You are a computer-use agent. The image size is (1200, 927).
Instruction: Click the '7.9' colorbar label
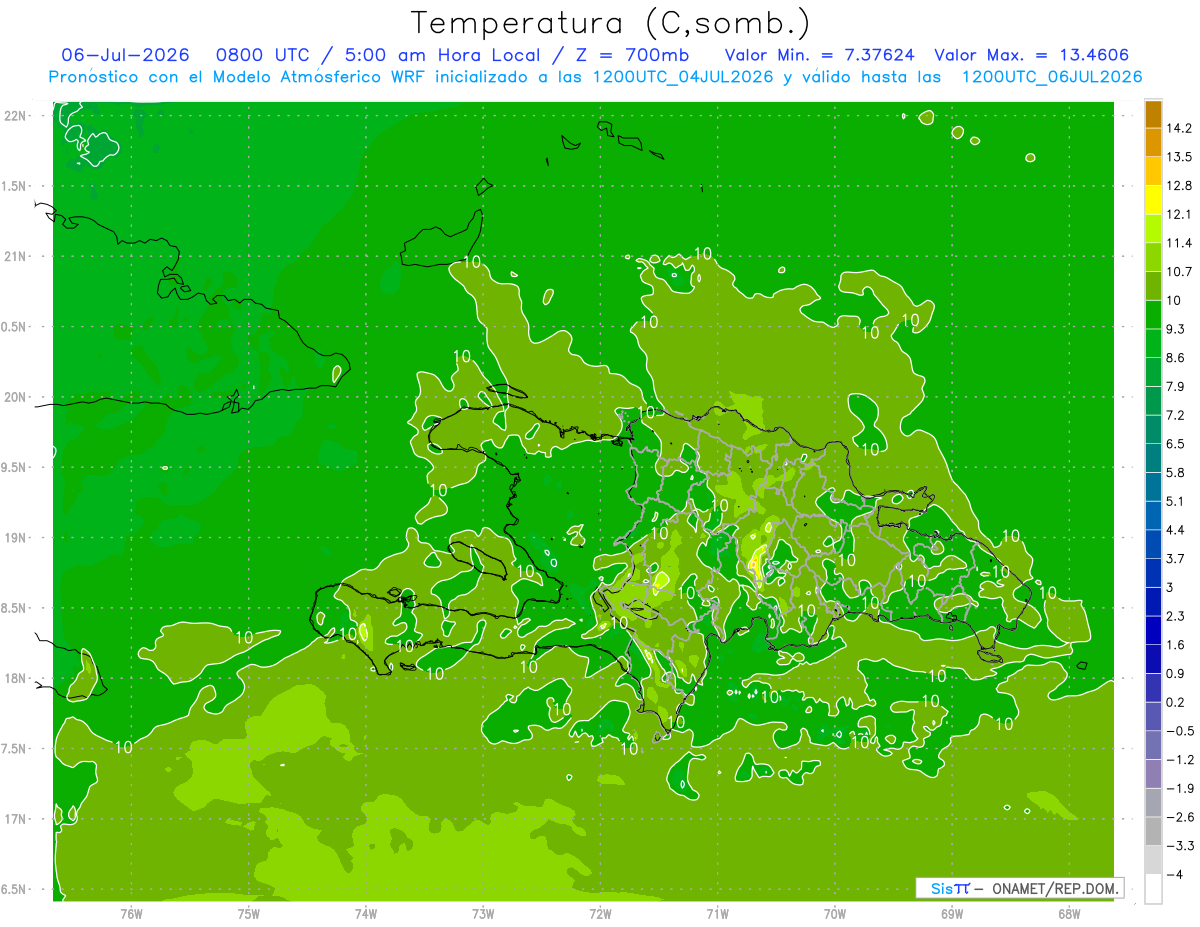pos(1176,386)
